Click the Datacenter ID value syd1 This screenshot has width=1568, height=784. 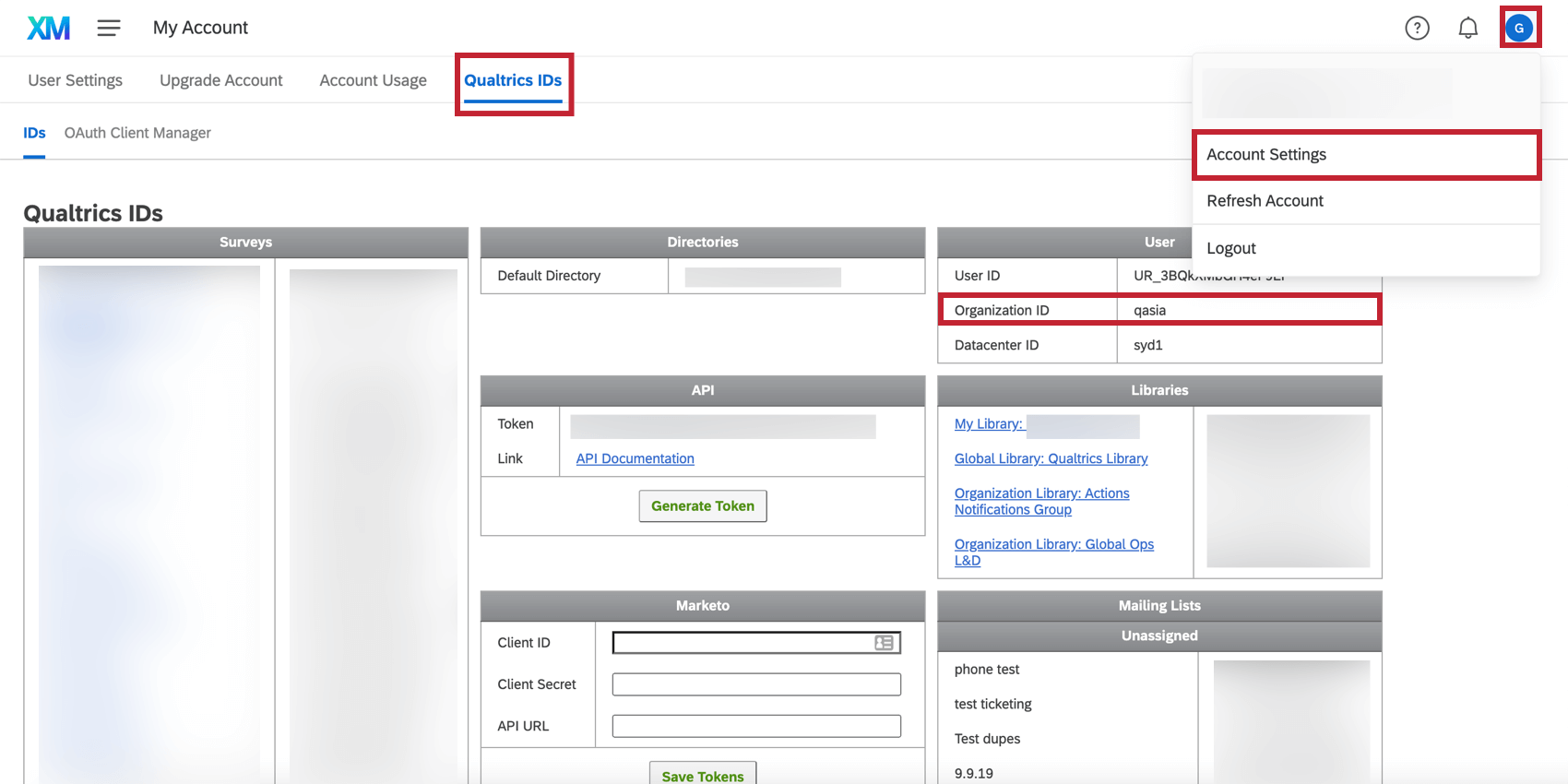(x=1147, y=345)
